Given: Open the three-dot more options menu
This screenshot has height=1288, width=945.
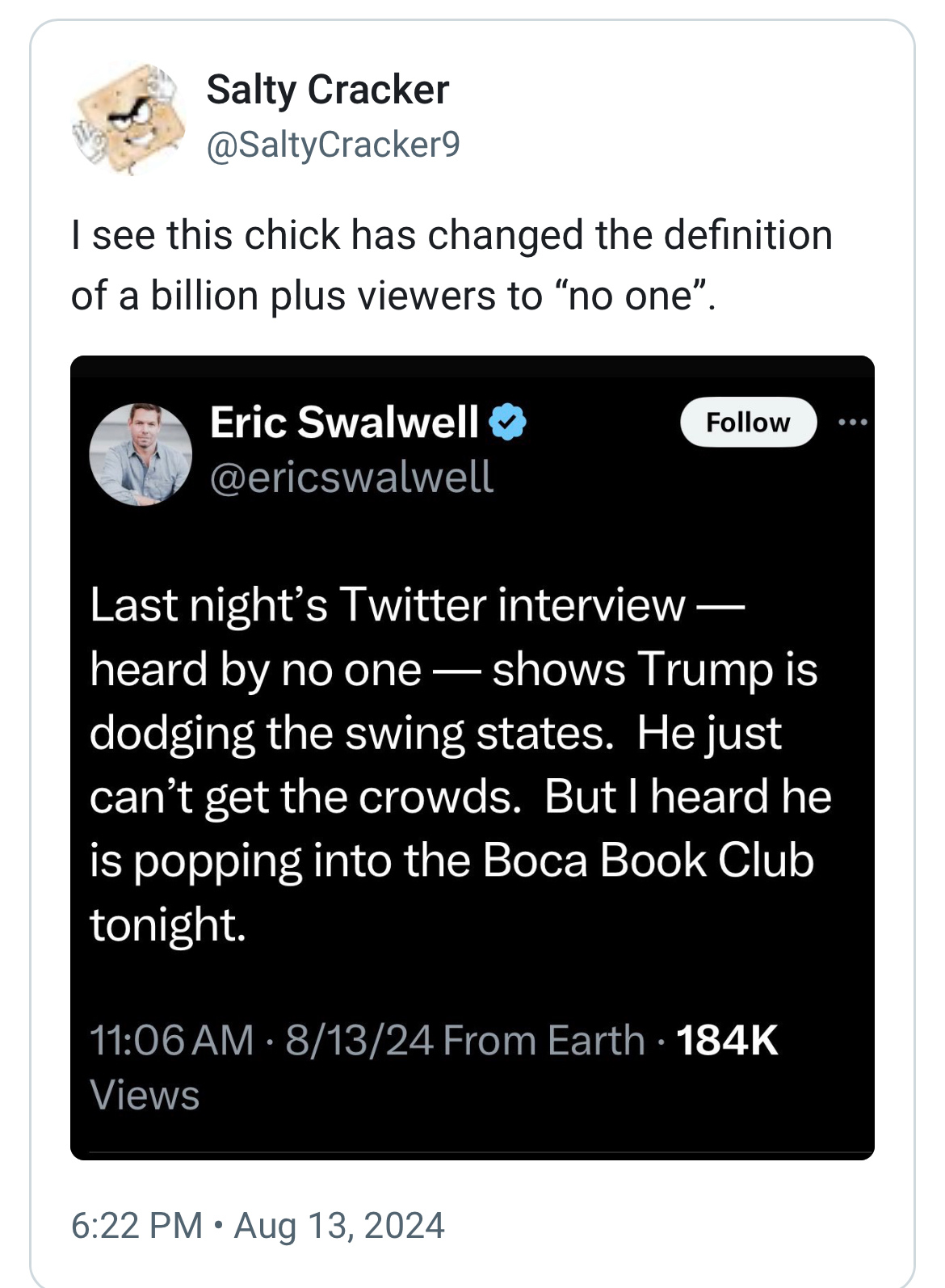Looking at the screenshot, I should click(852, 422).
